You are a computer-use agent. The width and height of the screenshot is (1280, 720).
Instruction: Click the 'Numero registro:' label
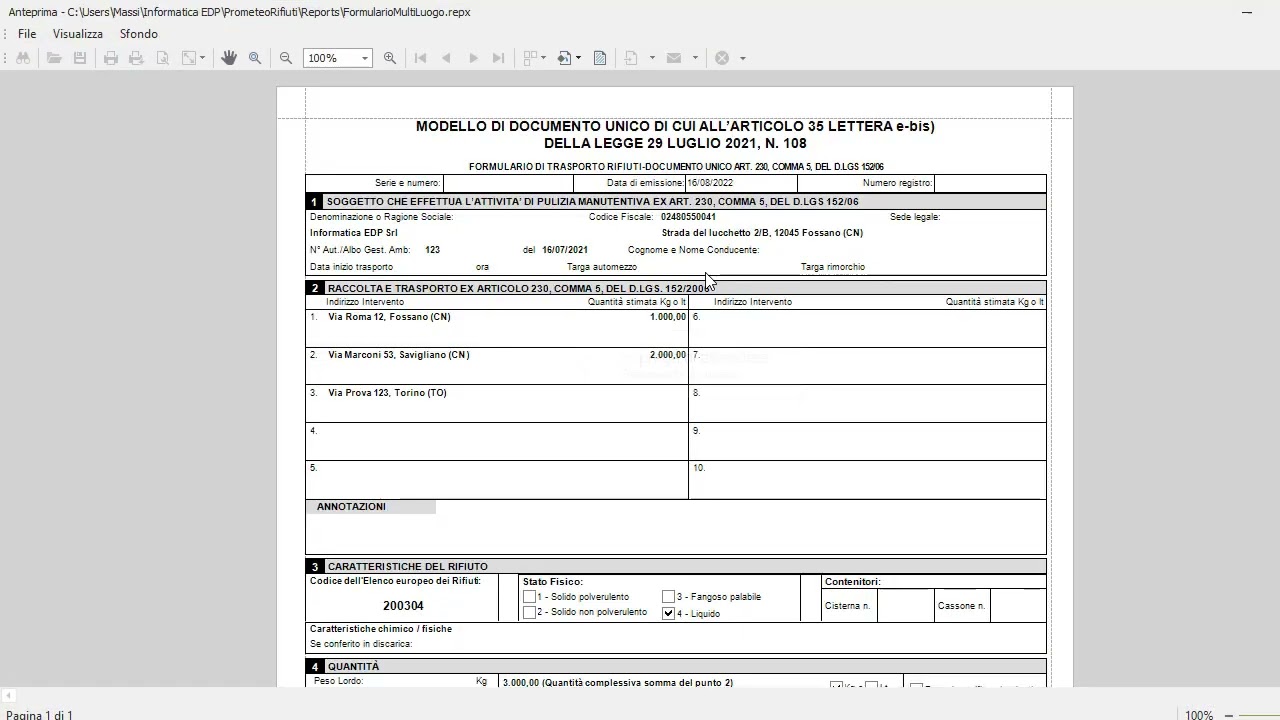[x=897, y=183]
